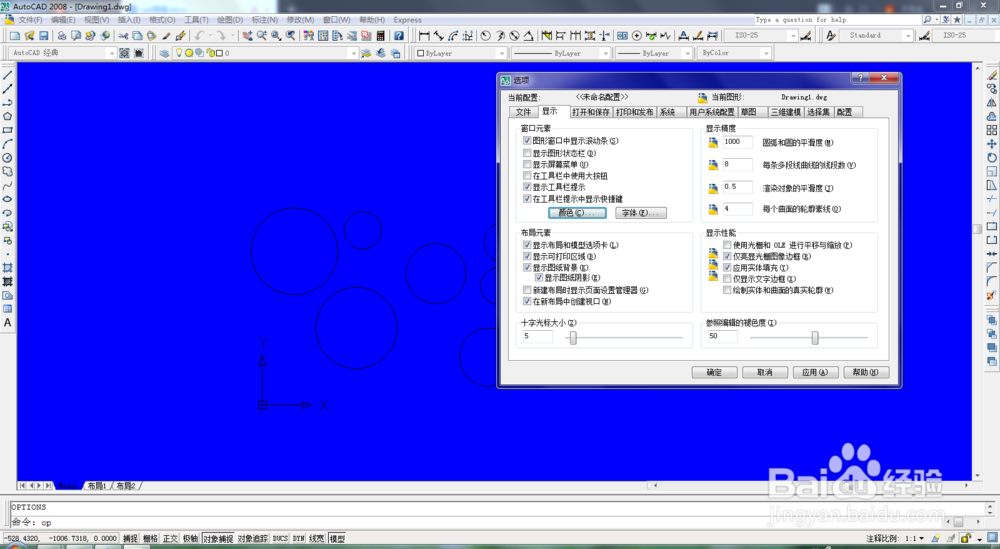Switch to the 打开和保存 tab
Screen dimensions: 1000x549
point(591,112)
